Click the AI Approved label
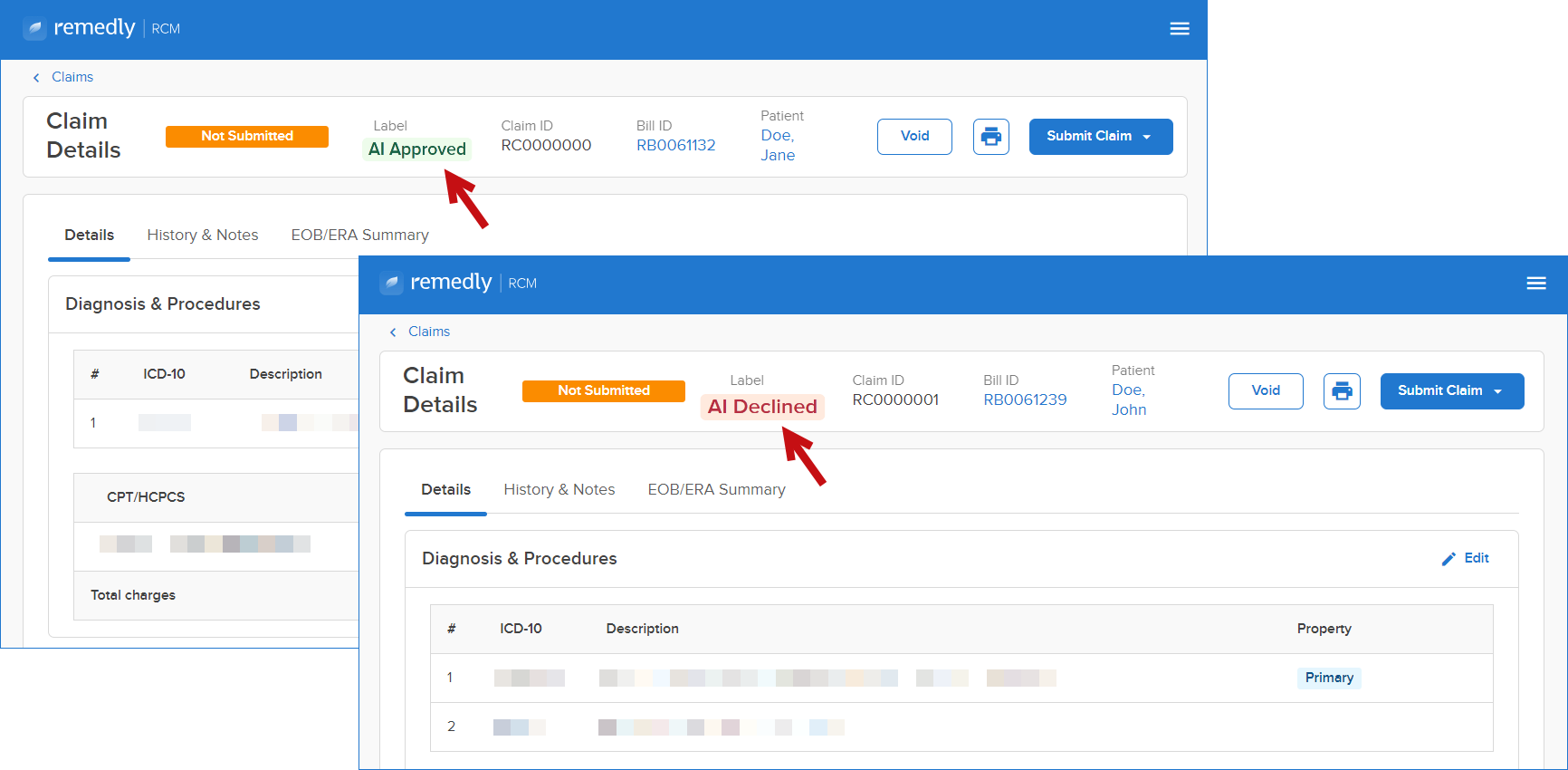Image resolution: width=1568 pixels, height=770 pixels. [x=416, y=149]
